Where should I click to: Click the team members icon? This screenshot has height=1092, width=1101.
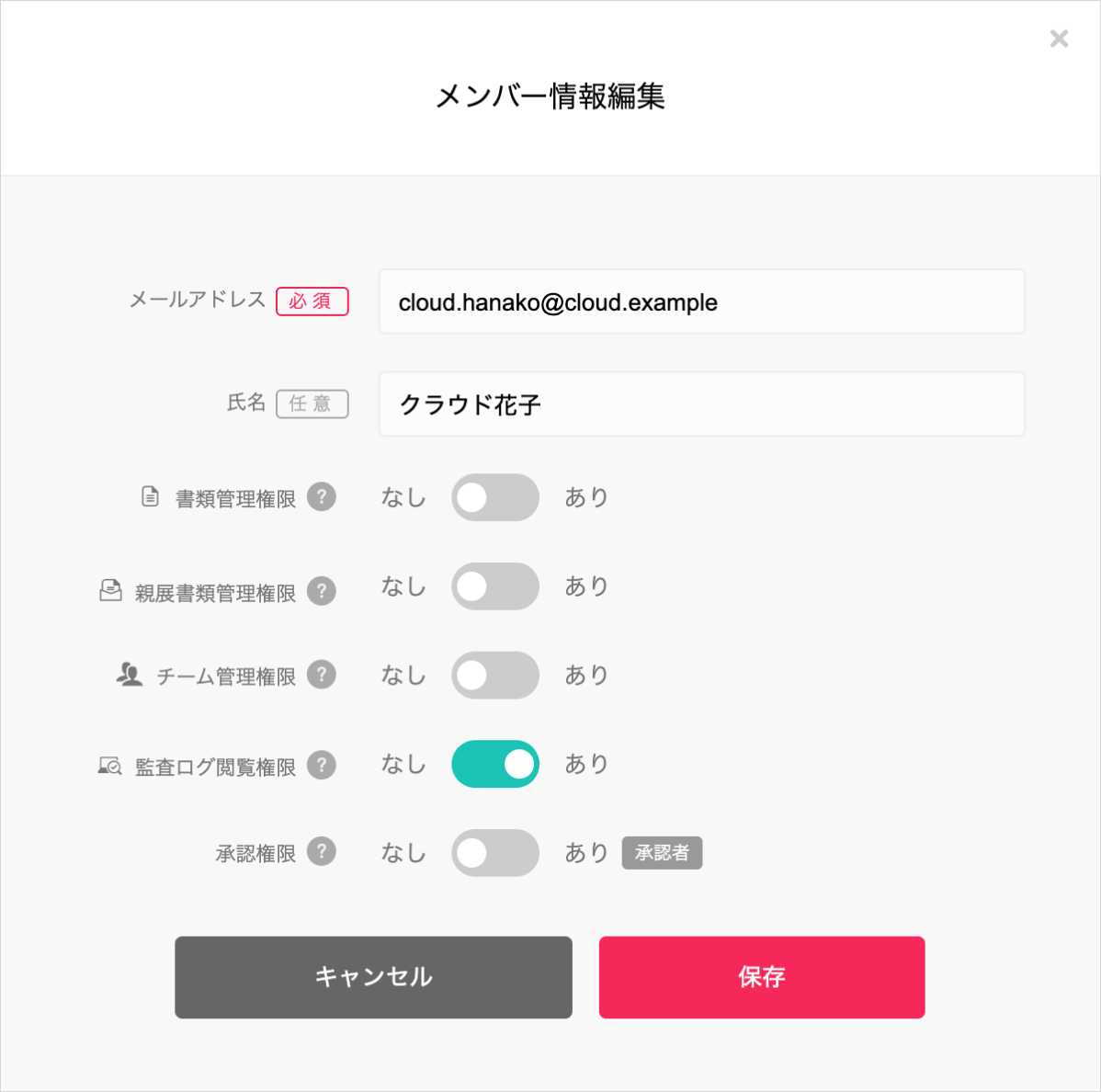(x=130, y=674)
